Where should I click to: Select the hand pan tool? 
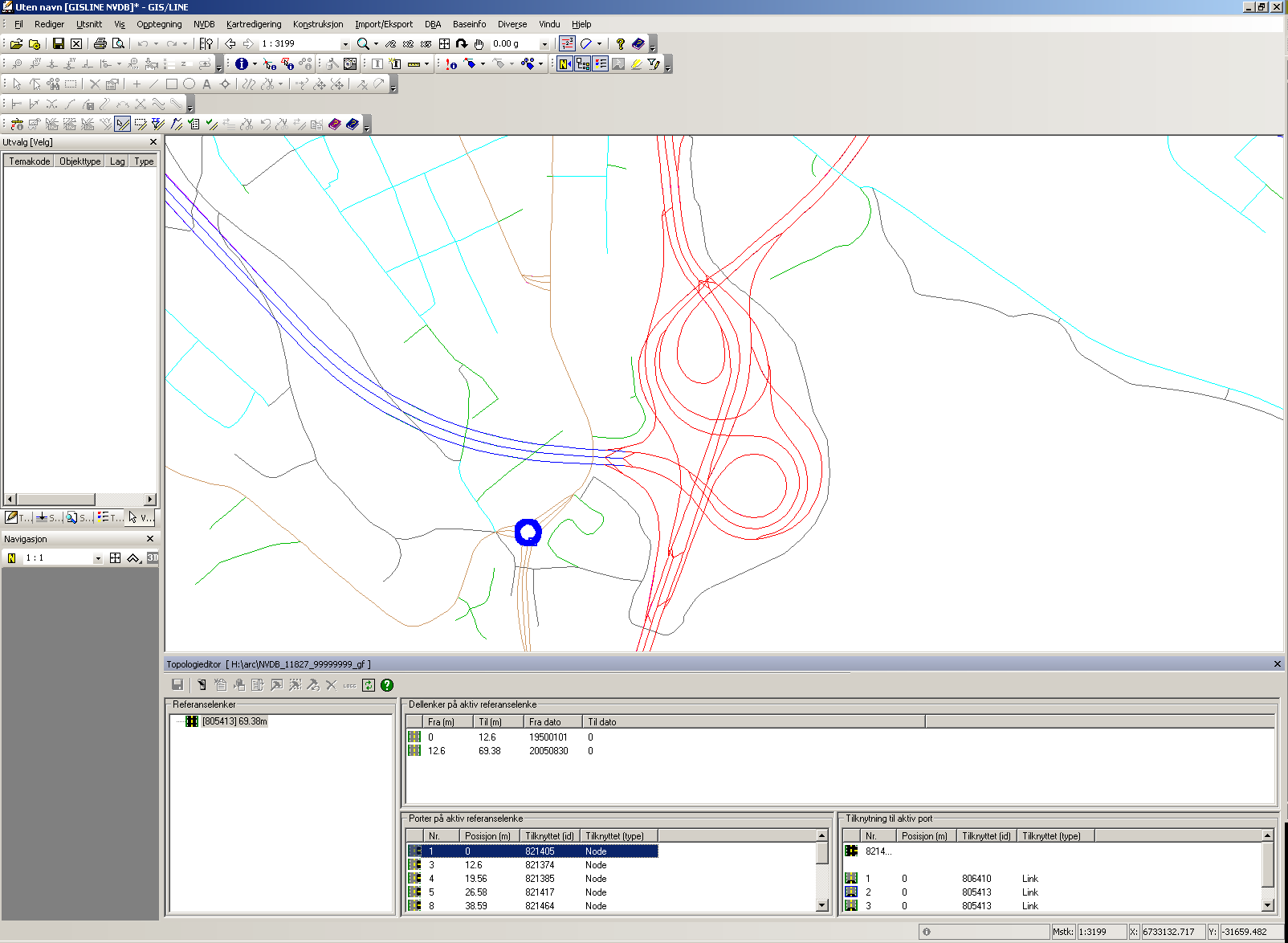pyautogui.click(x=479, y=43)
